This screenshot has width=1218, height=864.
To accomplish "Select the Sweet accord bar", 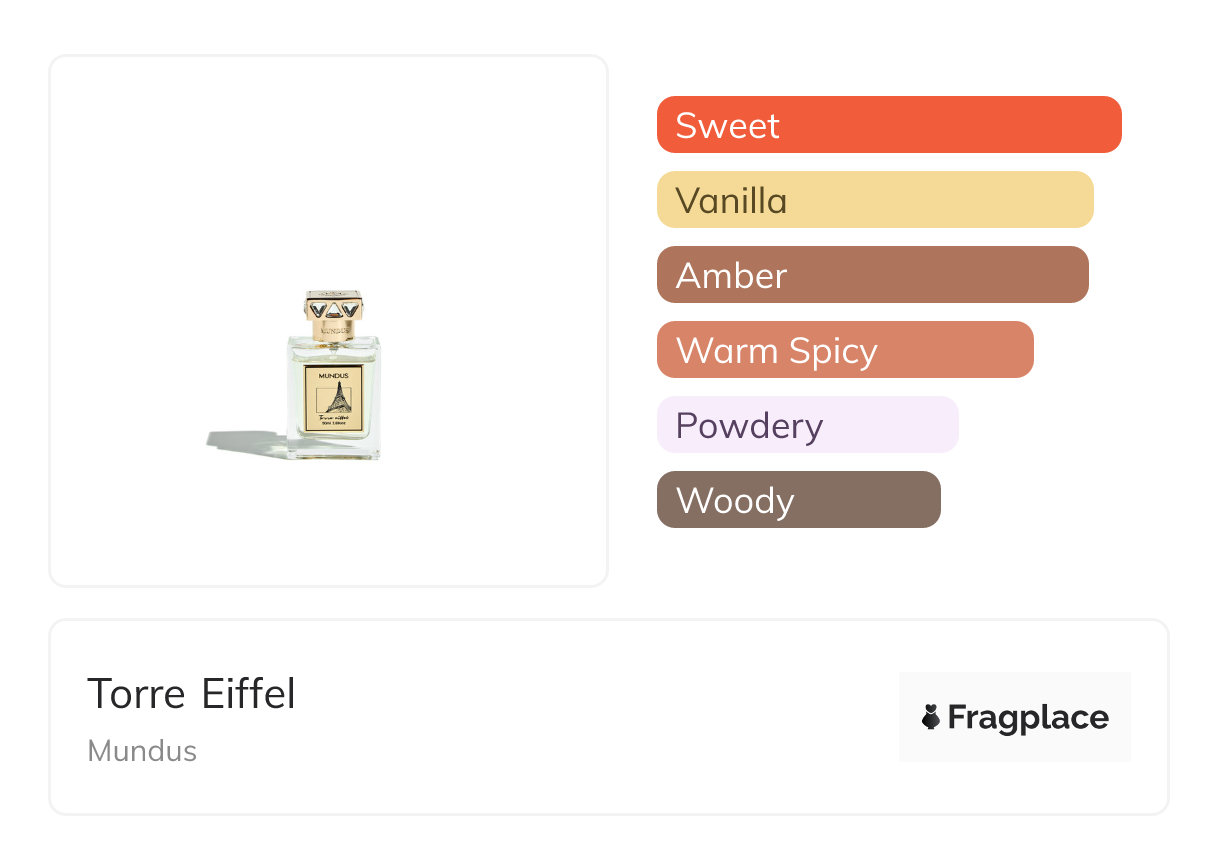I will (x=888, y=125).
